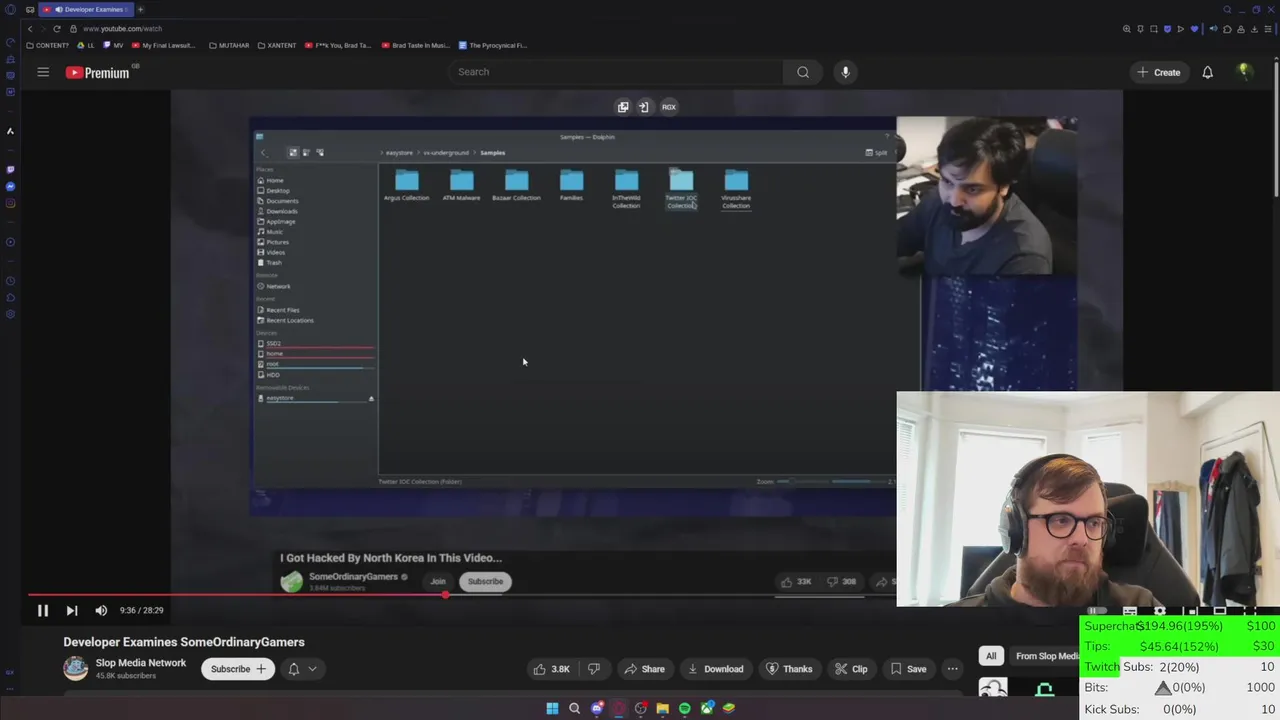Open Slop Media Network channel link
The image size is (1280, 720).
pyautogui.click(x=141, y=663)
